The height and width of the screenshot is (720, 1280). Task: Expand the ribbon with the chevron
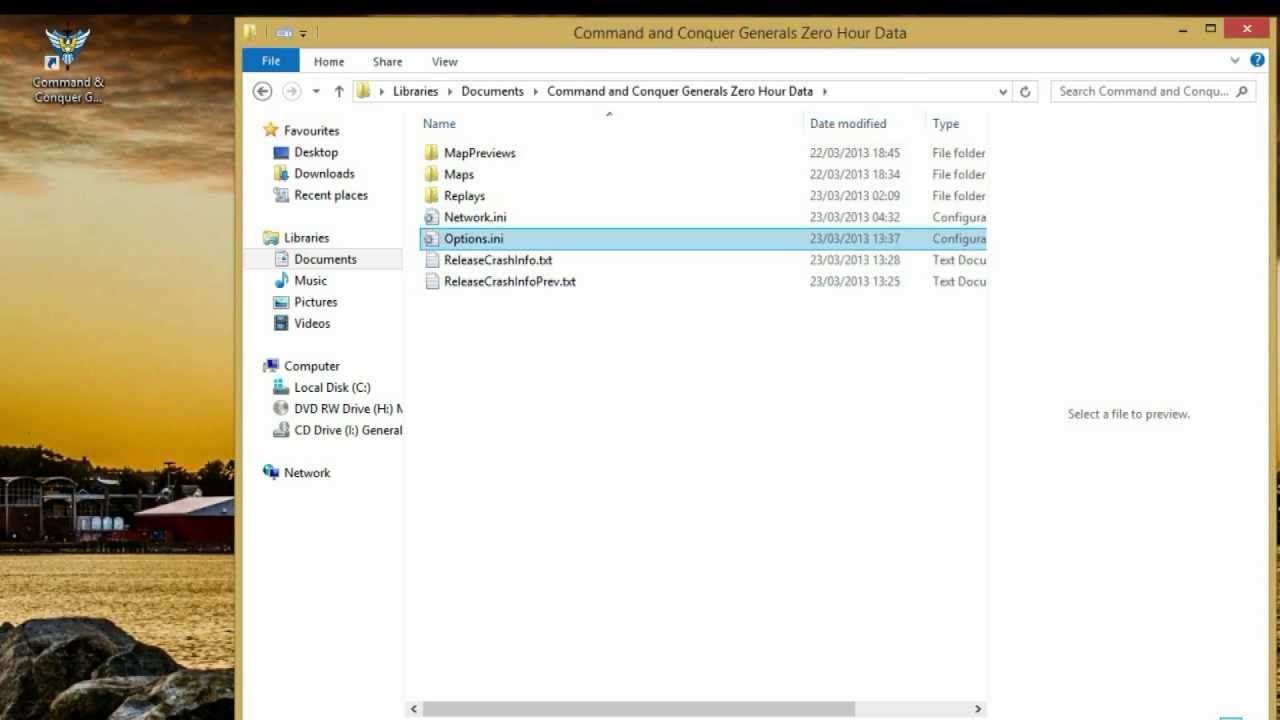point(1235,61)
